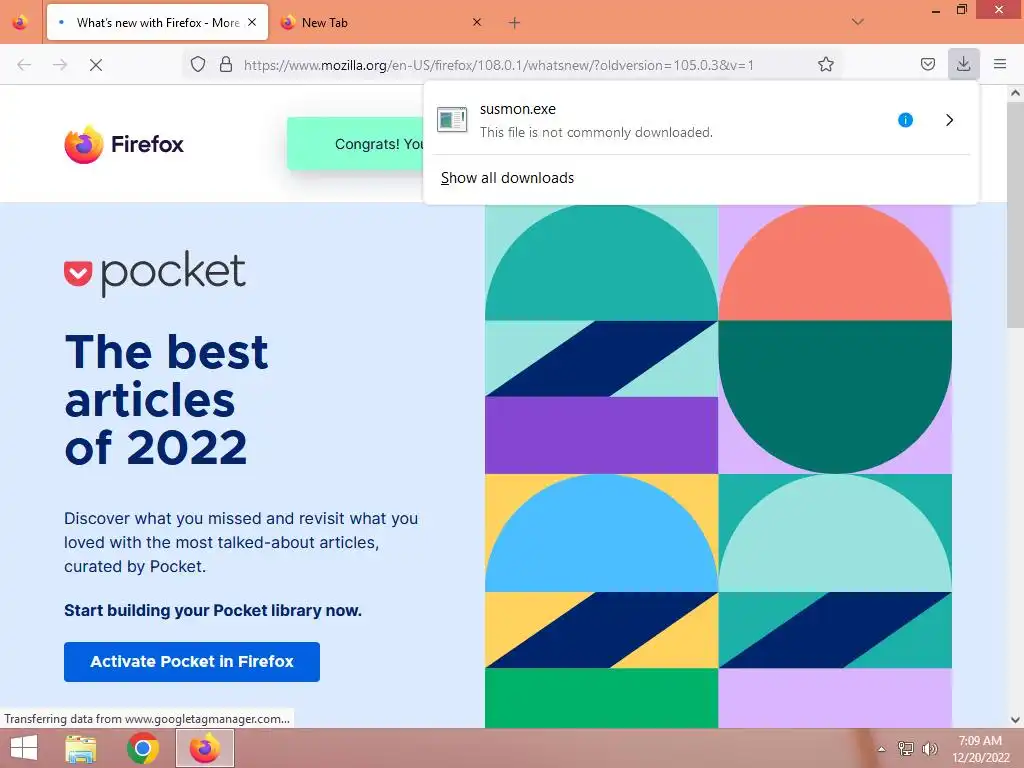Close the What's new with Firefox tab

(x=252, y=22)
